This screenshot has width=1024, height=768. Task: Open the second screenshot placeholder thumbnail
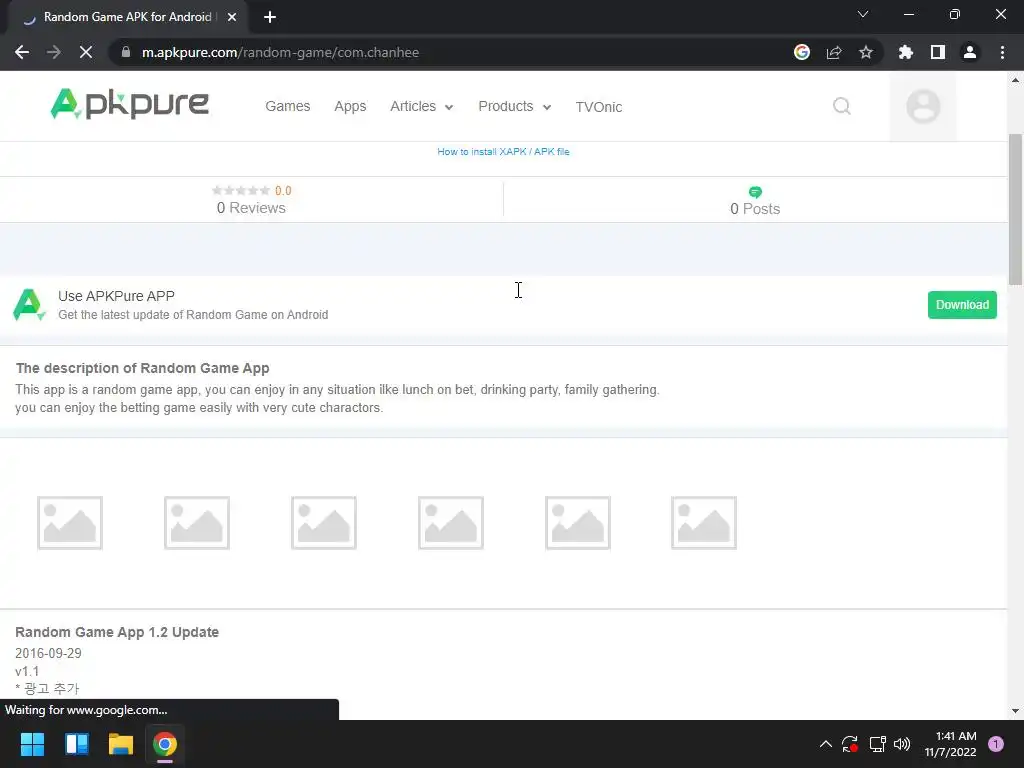[197, 522]
